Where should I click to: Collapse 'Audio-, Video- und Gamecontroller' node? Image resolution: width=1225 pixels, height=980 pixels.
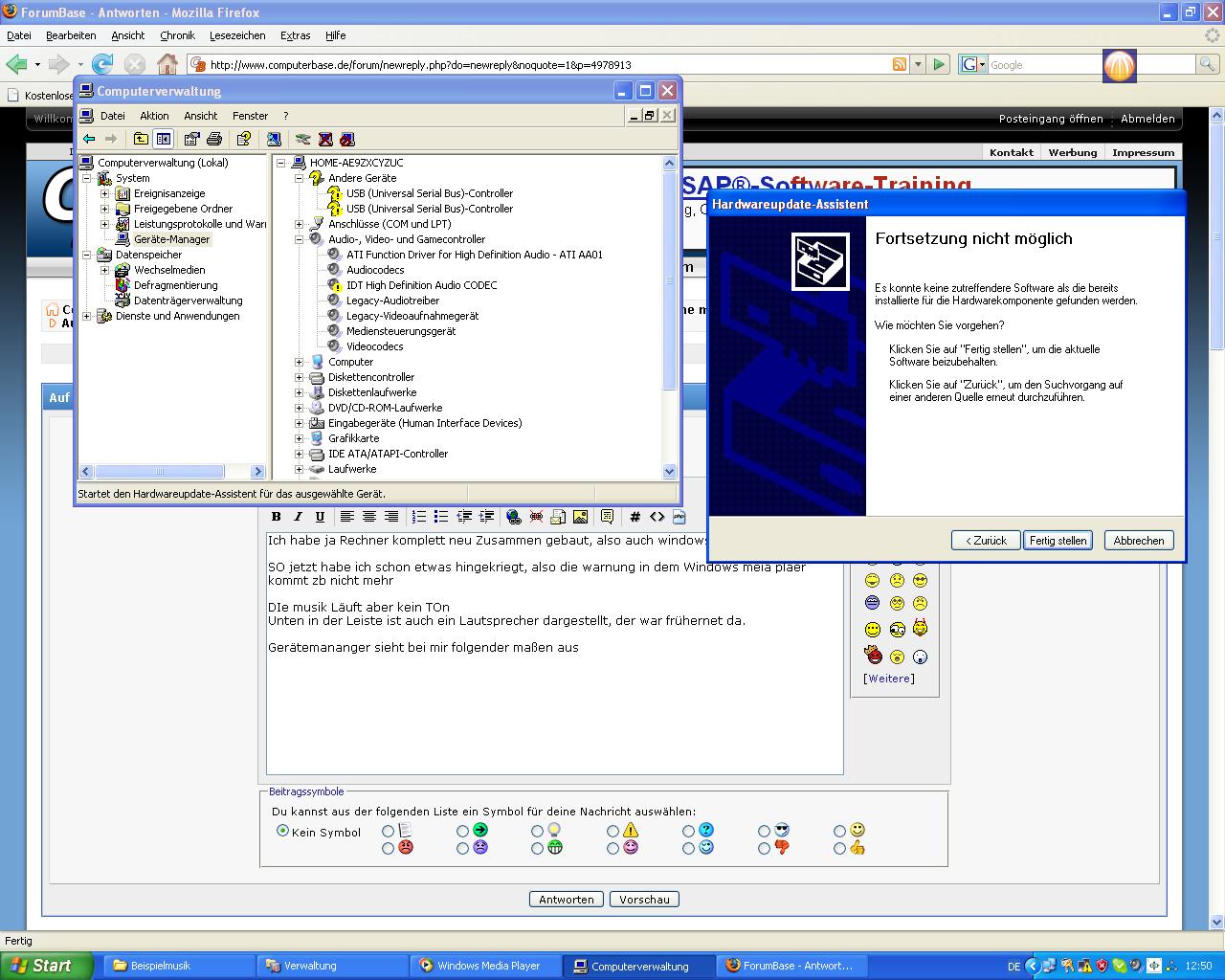(299, 239)
